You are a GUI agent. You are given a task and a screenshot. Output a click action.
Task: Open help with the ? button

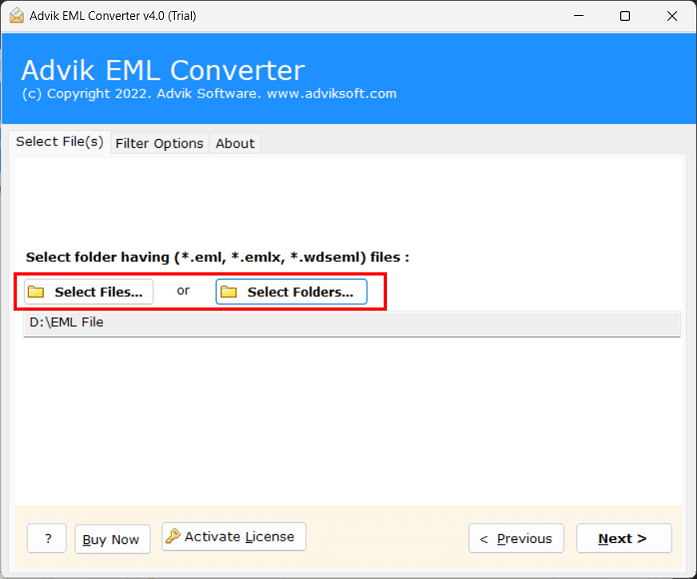click(47, 538)
